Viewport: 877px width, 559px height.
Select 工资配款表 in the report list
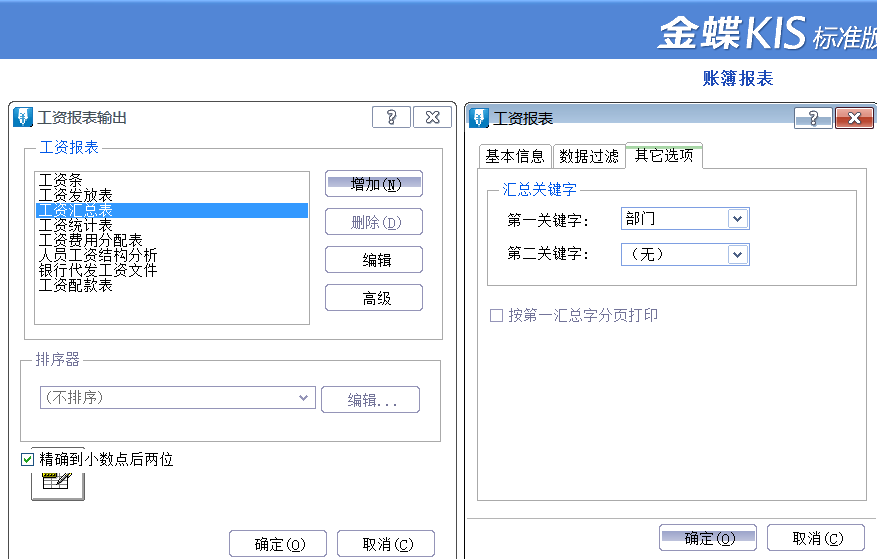coord(172,286)
